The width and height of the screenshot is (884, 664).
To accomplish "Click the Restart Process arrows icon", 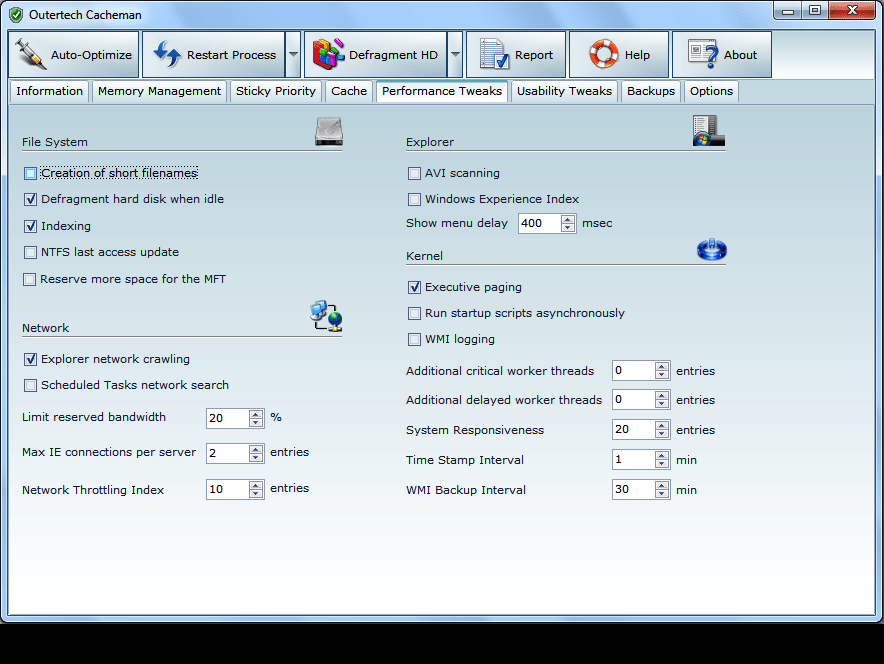I will click(x=167, y=55).
